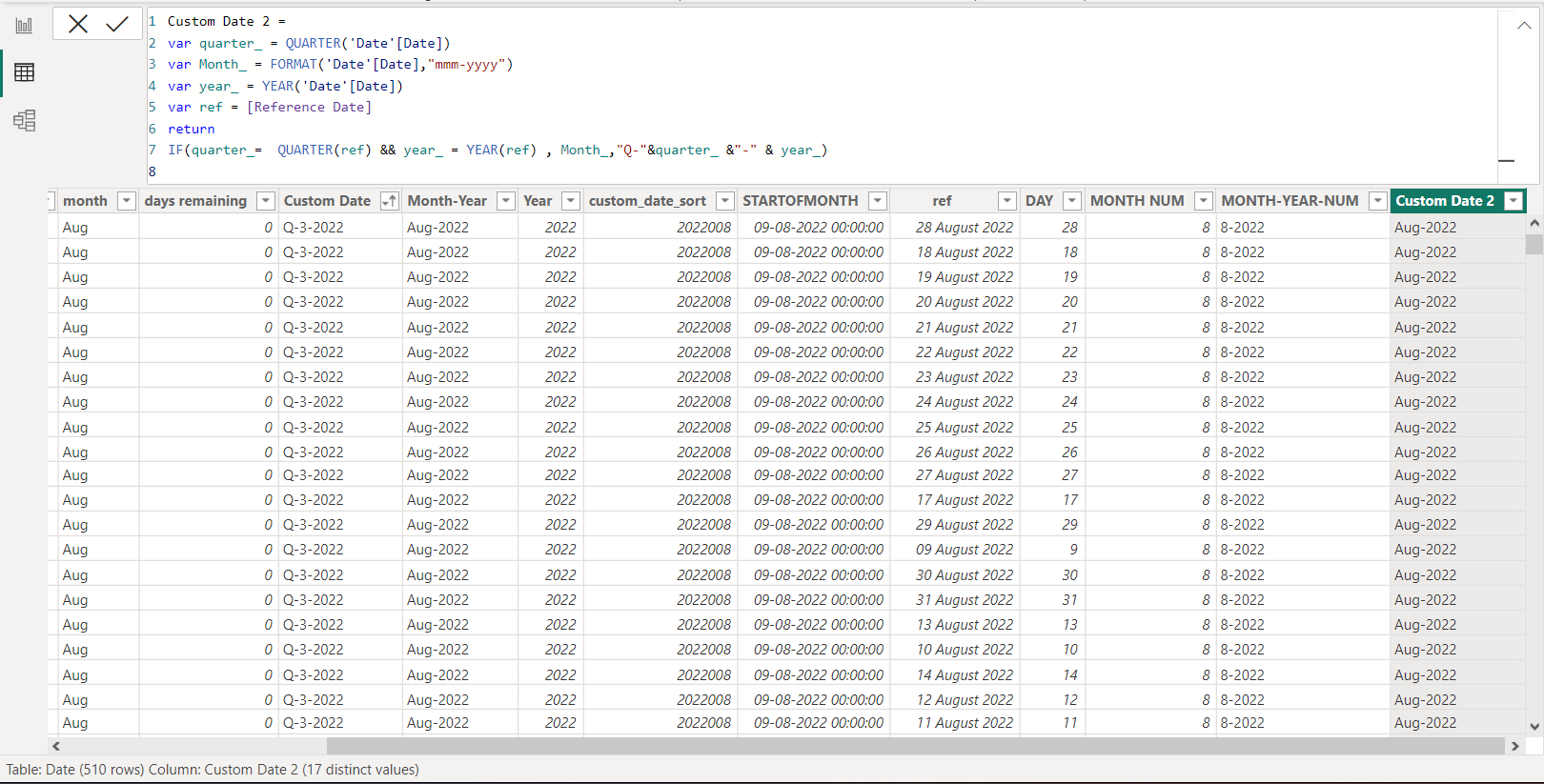
Task: Click formula line 3 Month_ variable definition
Action: pos(340,64)
